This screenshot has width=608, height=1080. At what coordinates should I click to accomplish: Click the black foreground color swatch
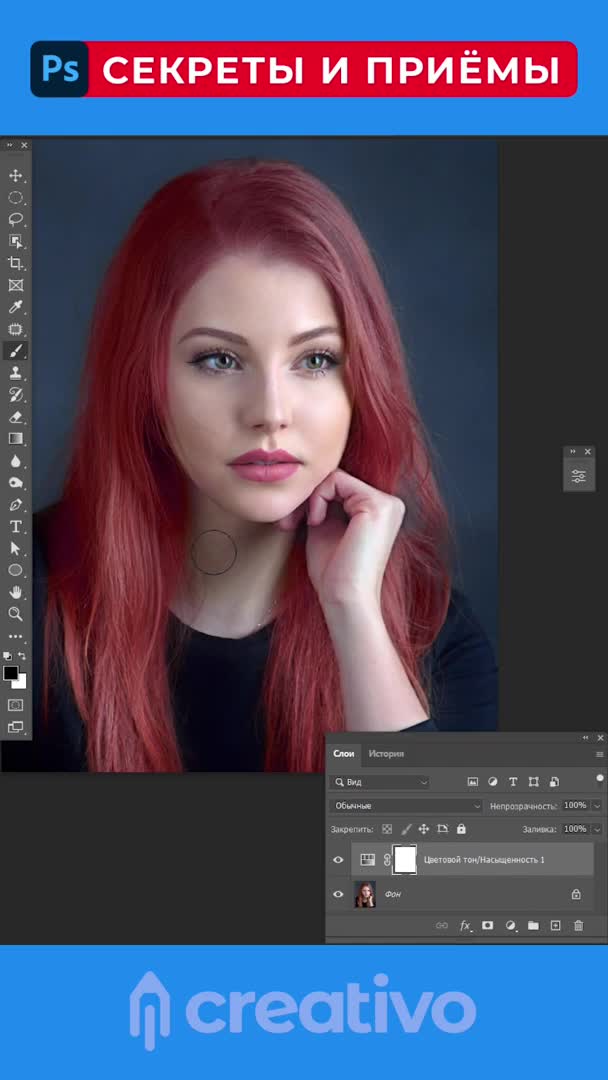[11, 674]
